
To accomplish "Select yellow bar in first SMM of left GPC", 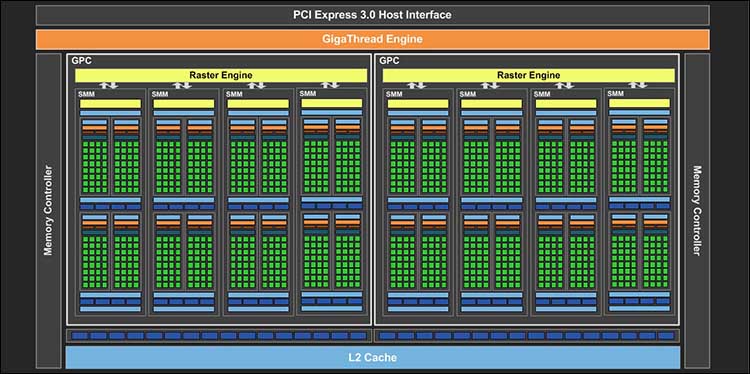I will (110, 104).
